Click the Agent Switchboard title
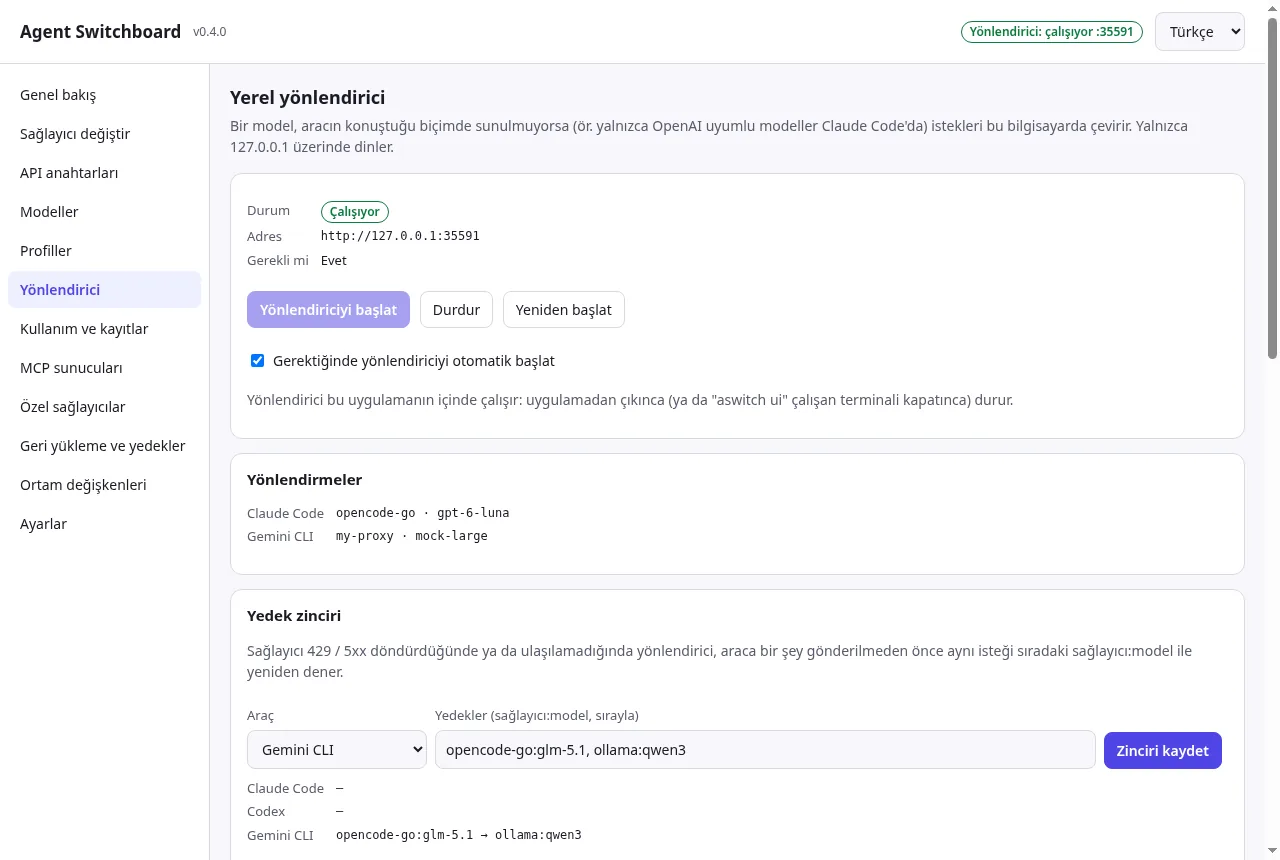 click(100, 32)
